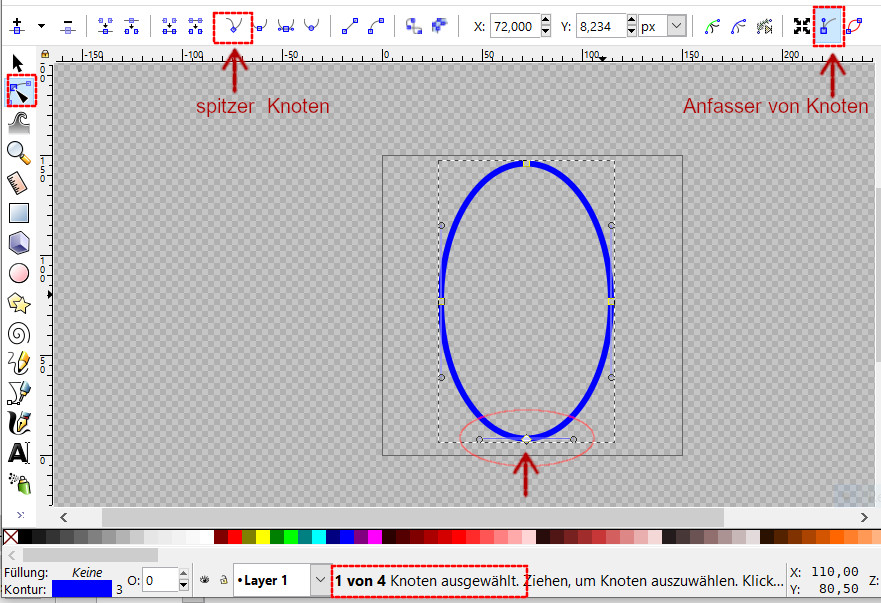Screen dimensions: 881x603
Task: Click the Object to Path icon
Action: pyautogui.click(x=414, y=26)
